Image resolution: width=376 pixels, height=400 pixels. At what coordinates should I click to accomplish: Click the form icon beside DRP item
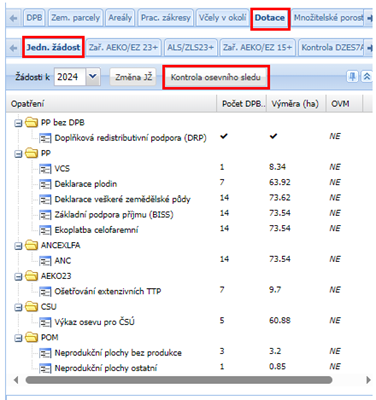45,138
